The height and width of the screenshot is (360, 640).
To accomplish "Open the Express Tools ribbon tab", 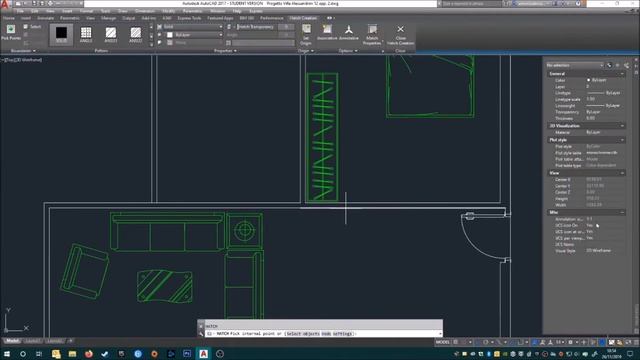I will tap(189, 18).
